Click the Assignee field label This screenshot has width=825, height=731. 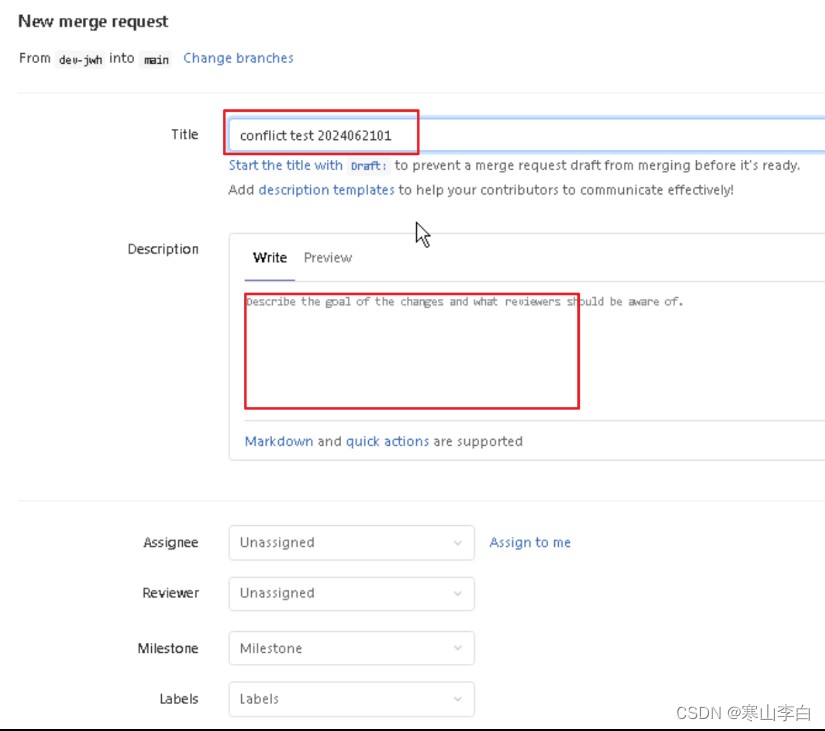pyautogui.click(x=171, y=542)
